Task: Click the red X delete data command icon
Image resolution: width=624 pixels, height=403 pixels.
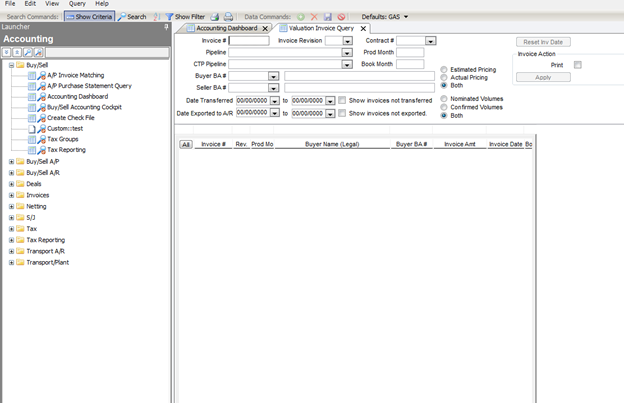Action: [x=314, y=17]
